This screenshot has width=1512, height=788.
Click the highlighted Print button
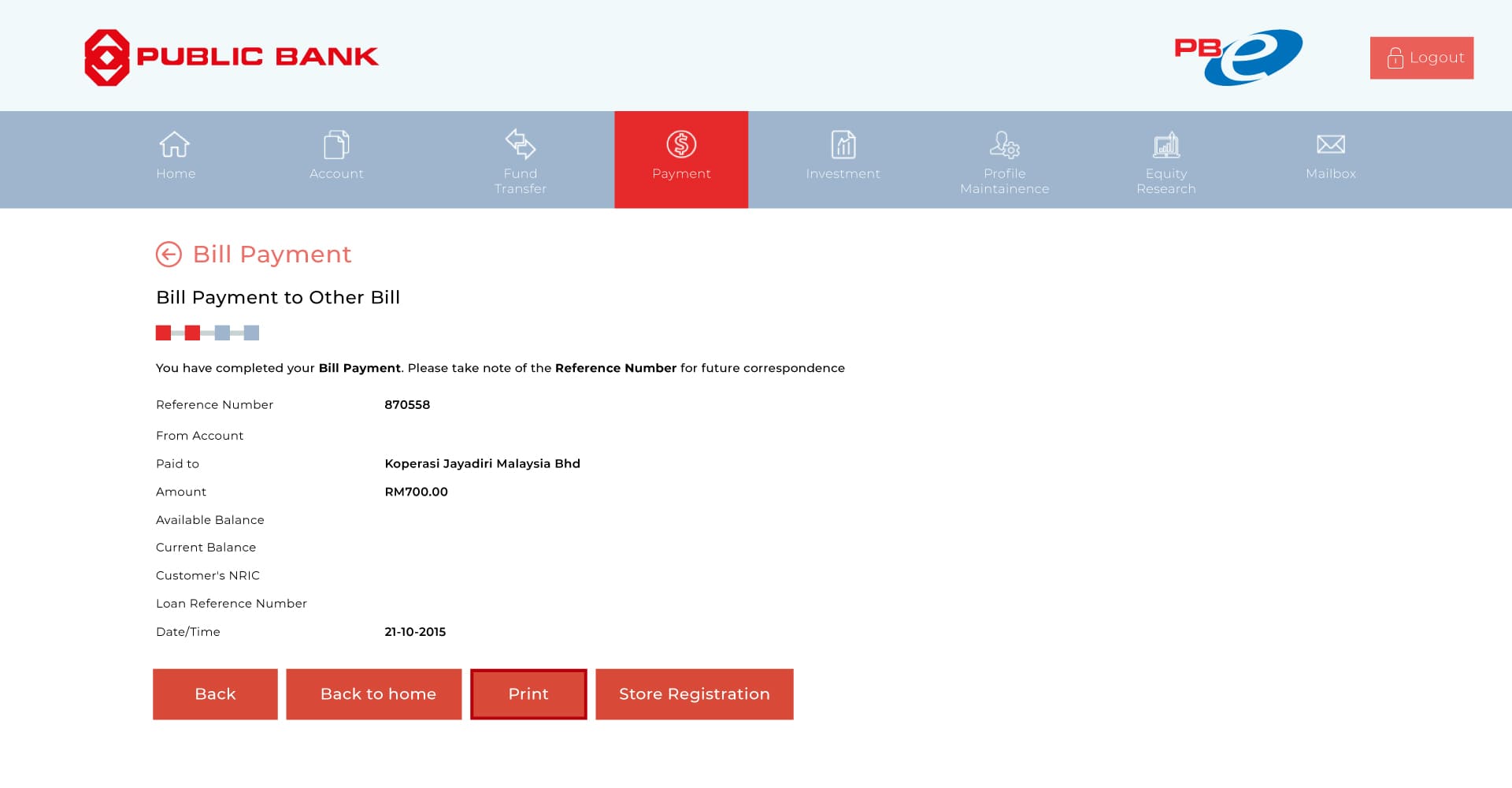pos(528,693)
